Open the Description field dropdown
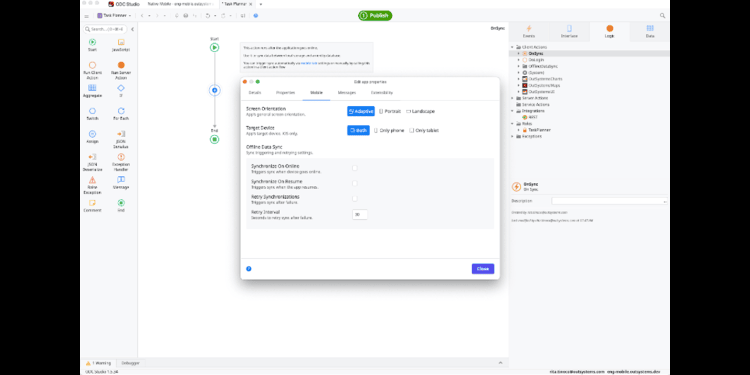The image size is (750, 375). 665,201
